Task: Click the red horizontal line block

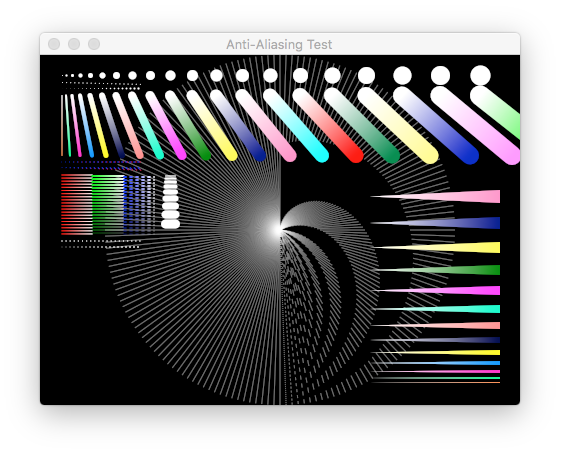Action: (x=77, y=205)
